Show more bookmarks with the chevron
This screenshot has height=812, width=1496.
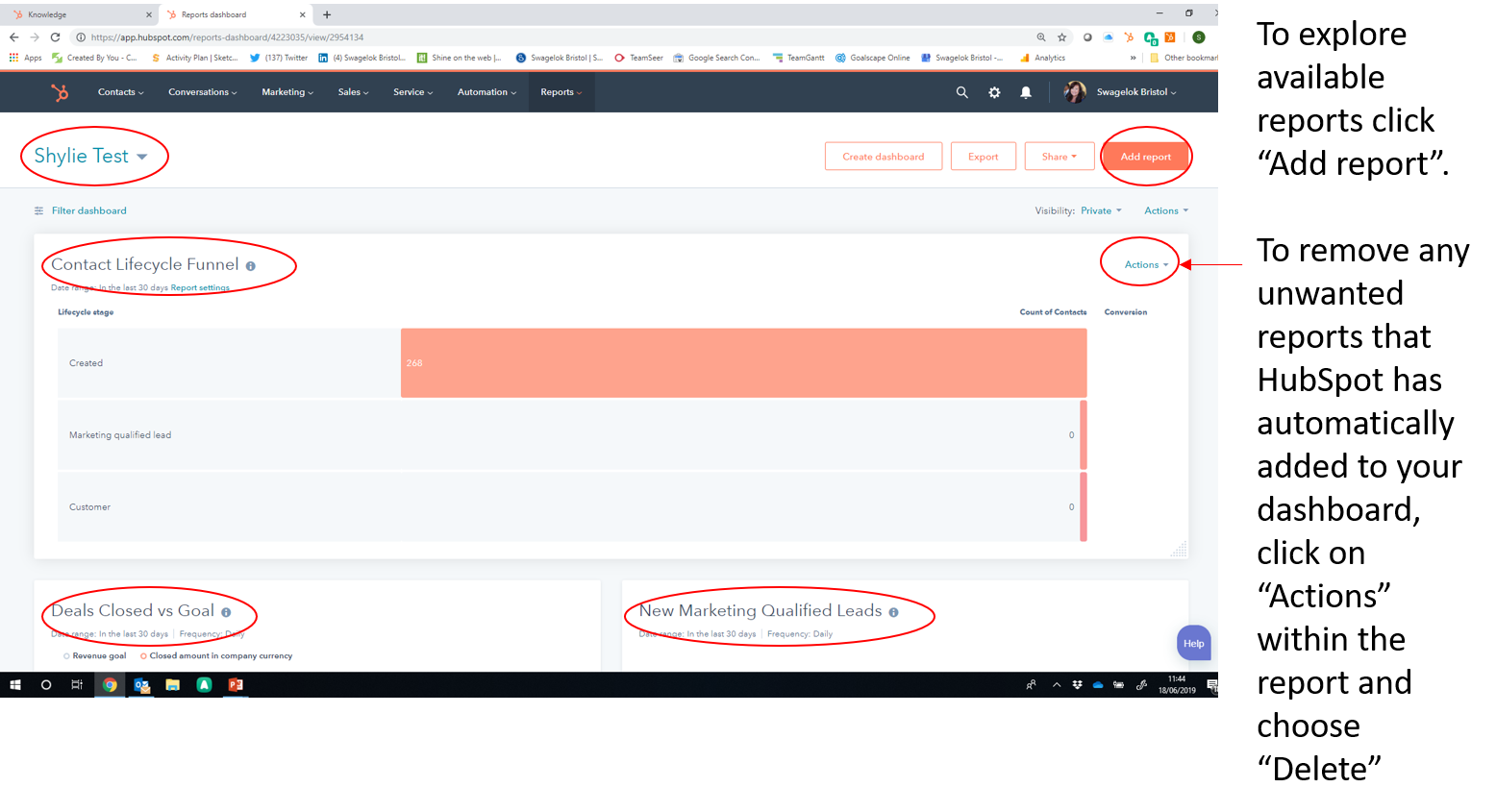[1133, 58]
